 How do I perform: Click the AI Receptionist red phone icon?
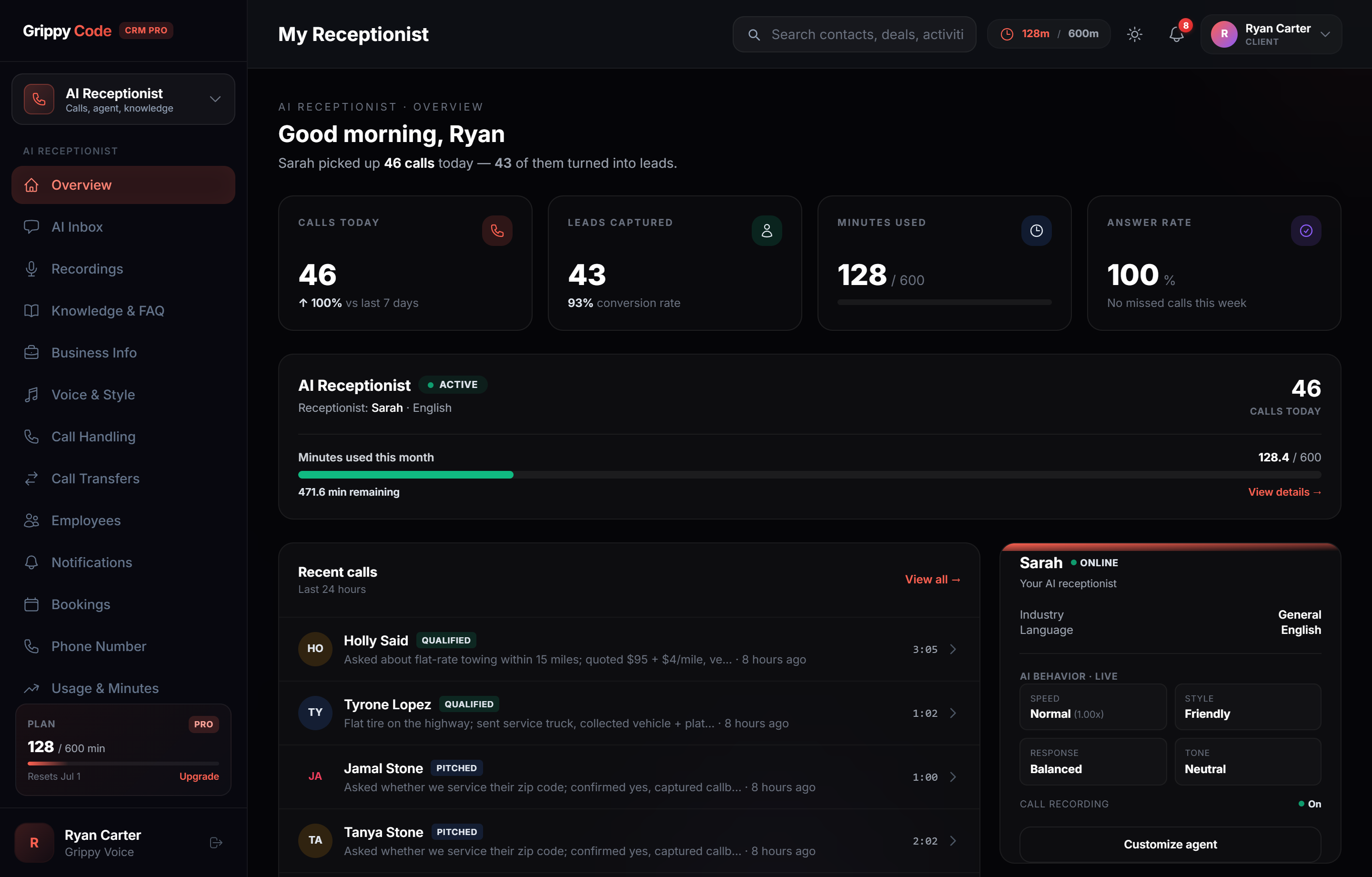click(39, 99)
